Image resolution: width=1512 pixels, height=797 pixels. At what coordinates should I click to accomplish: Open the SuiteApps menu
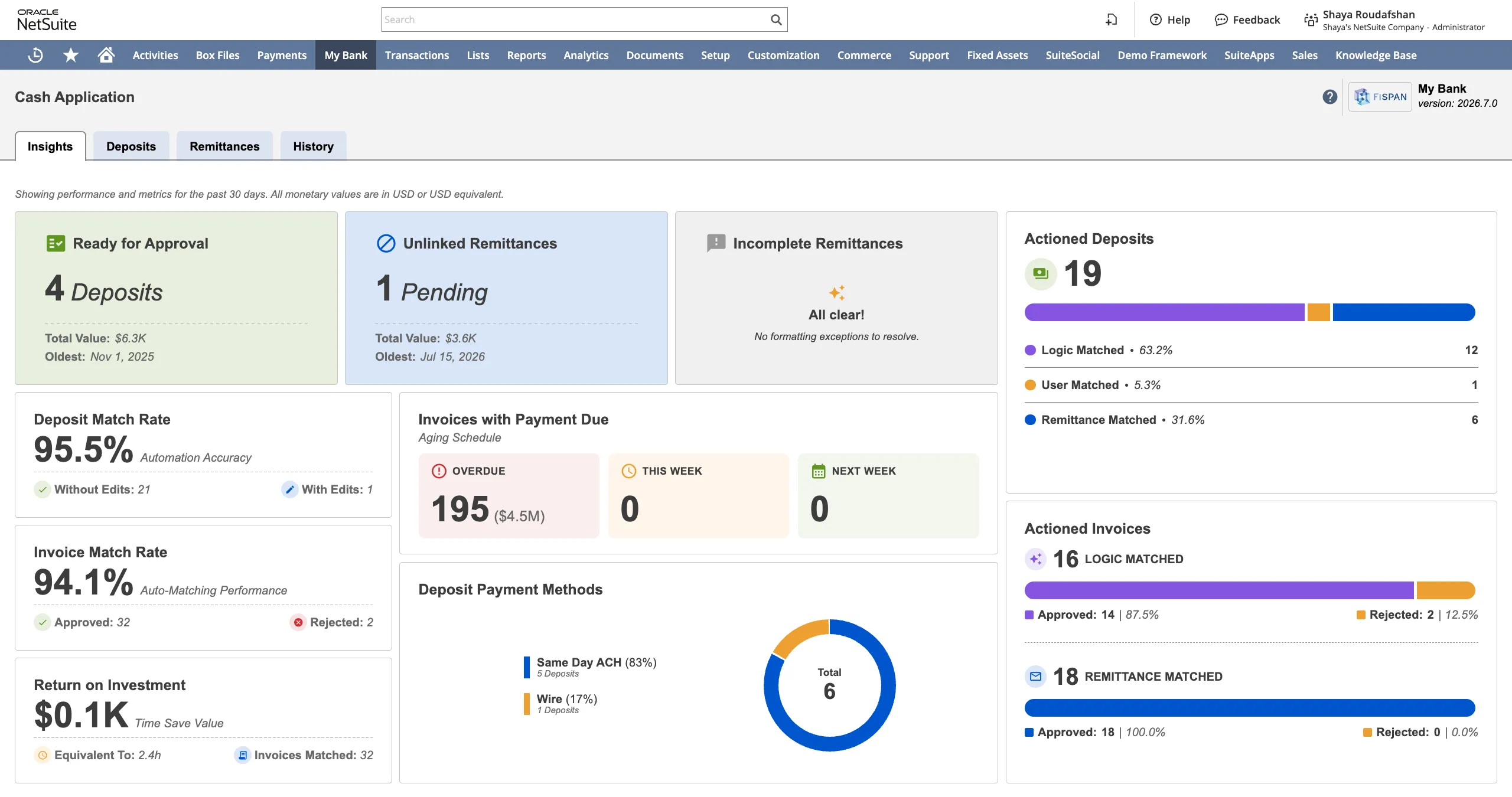[1249, 55]
